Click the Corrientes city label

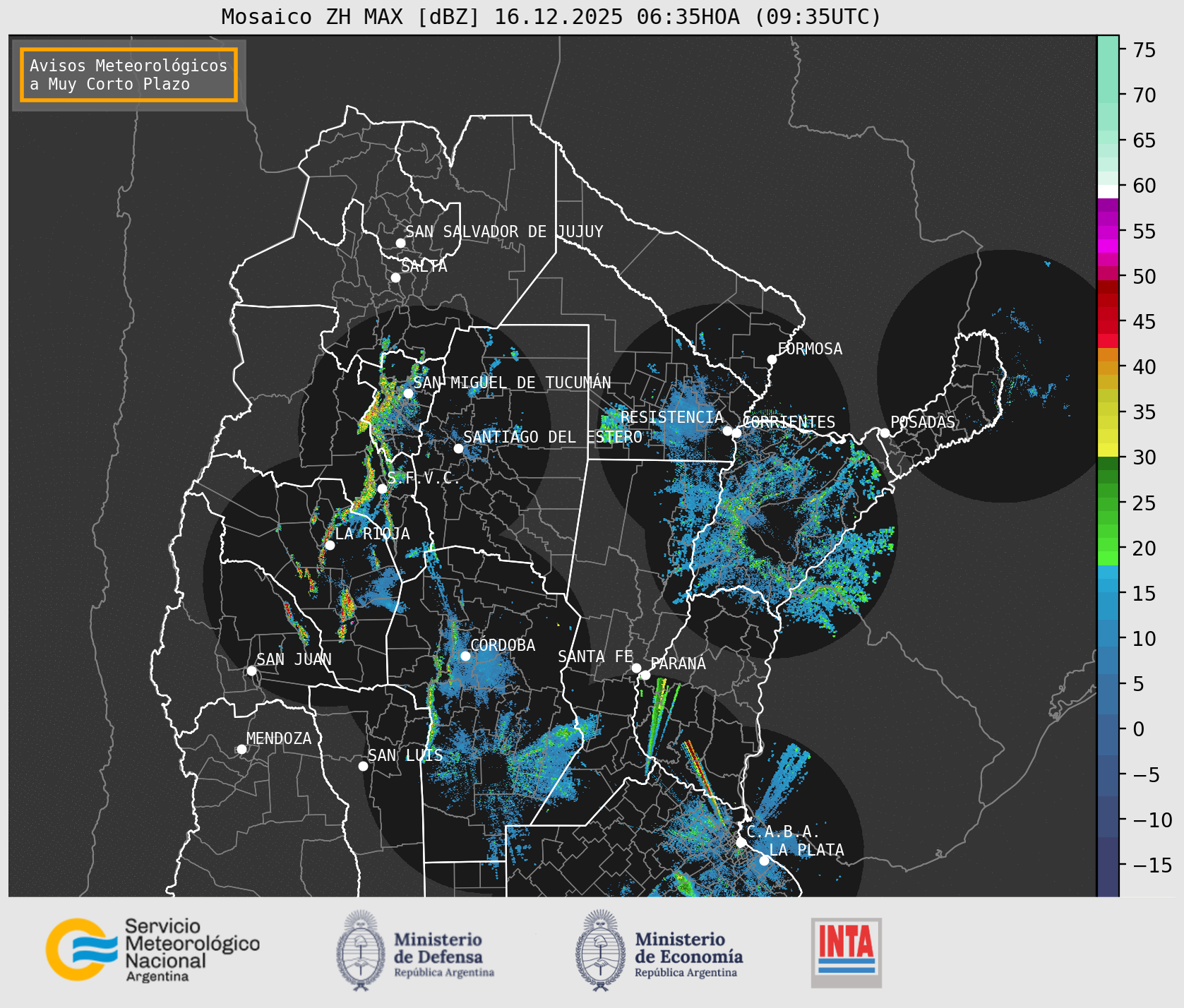789,422
